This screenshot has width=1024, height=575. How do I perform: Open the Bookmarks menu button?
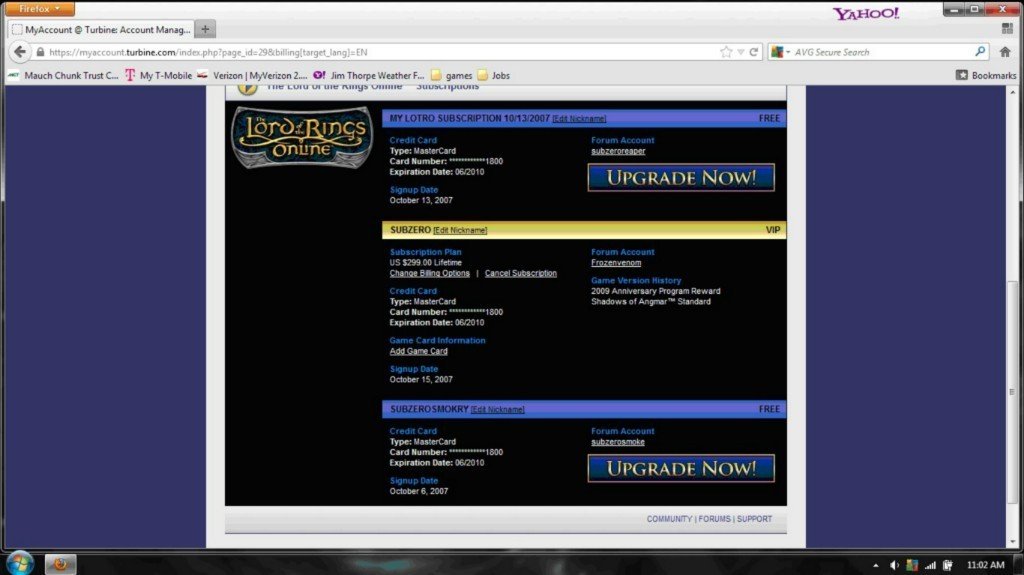coord(986,75)
